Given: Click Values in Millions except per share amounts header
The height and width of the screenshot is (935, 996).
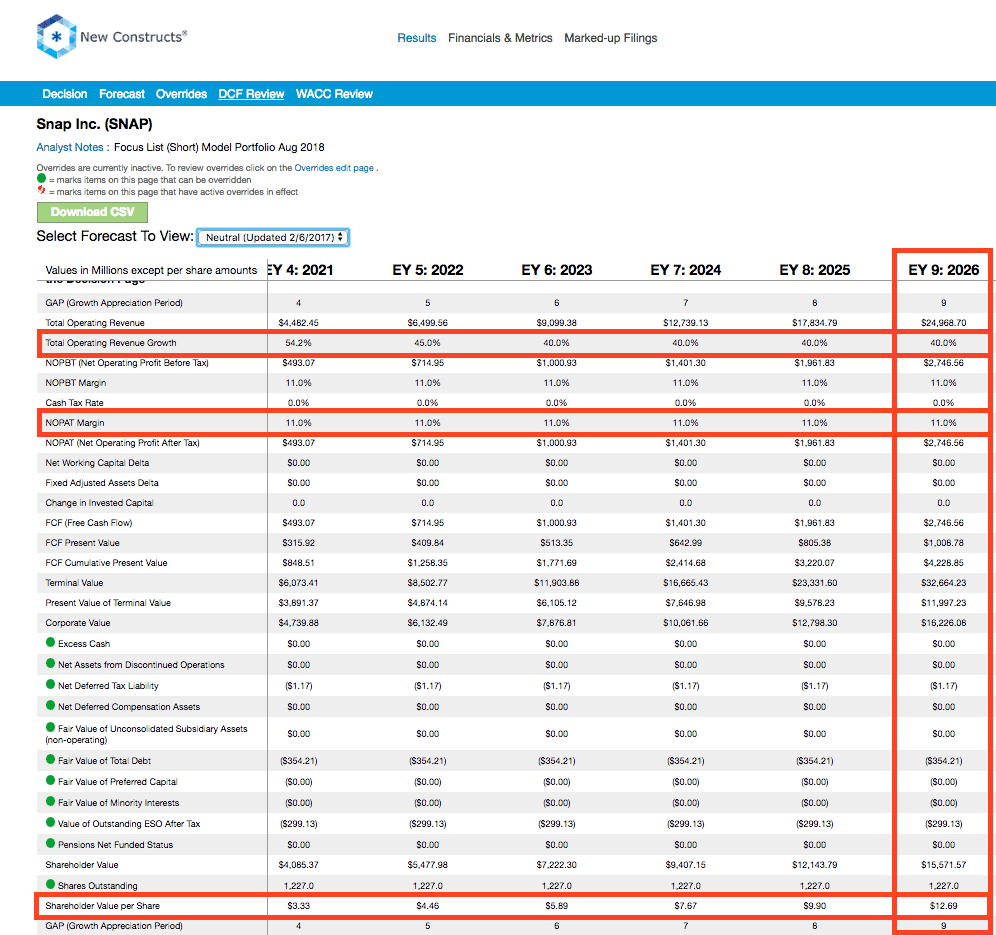Looking at the screenshot, I should pyautogui.click(x=151, y=271).
